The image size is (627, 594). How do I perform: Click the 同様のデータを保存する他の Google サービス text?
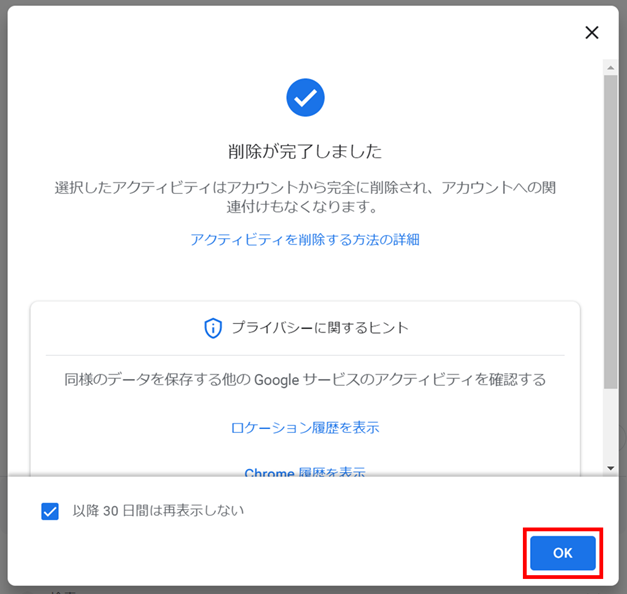tap(305, 380)
